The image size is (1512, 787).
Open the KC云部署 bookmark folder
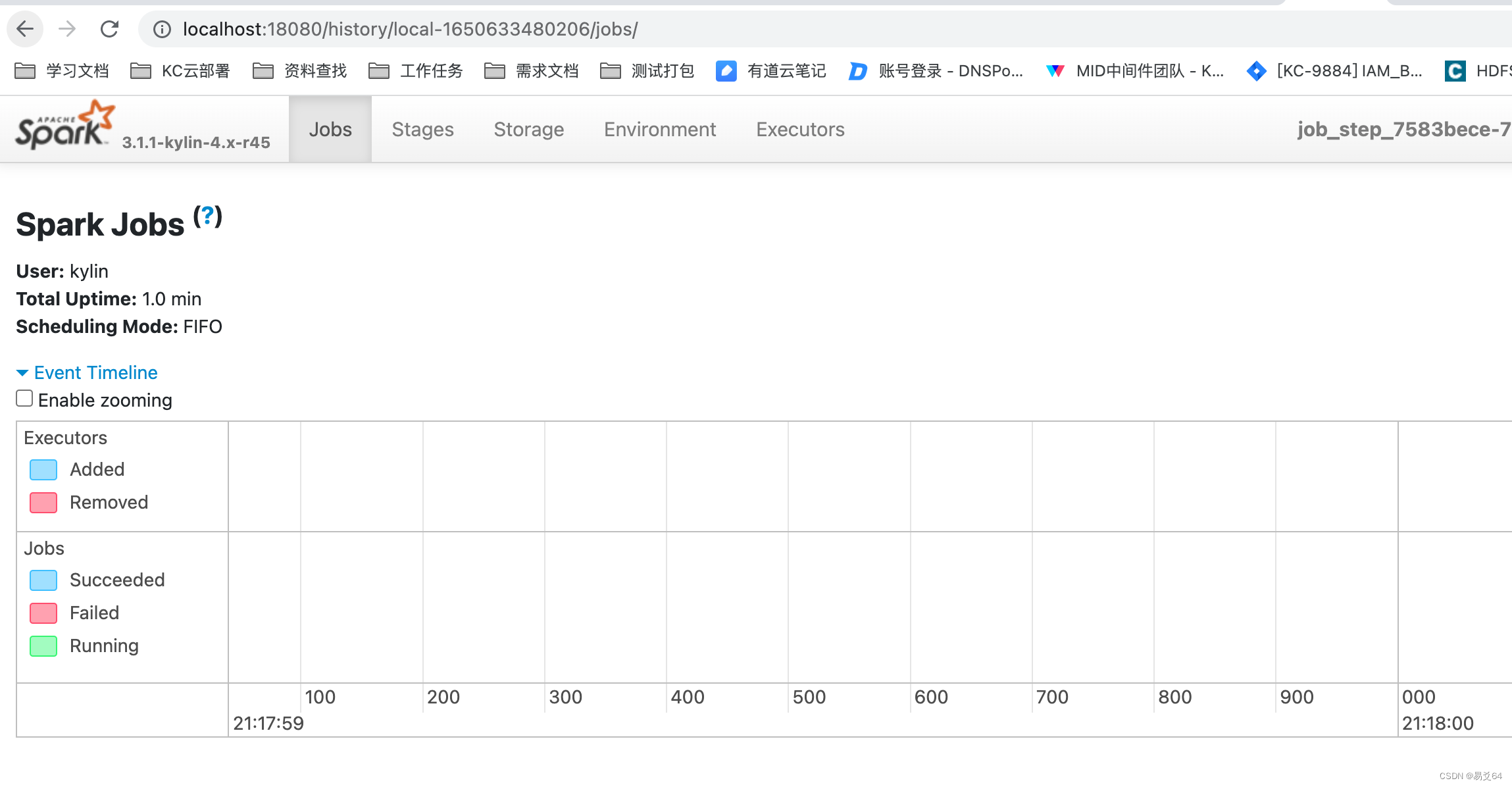coord(180,70)
